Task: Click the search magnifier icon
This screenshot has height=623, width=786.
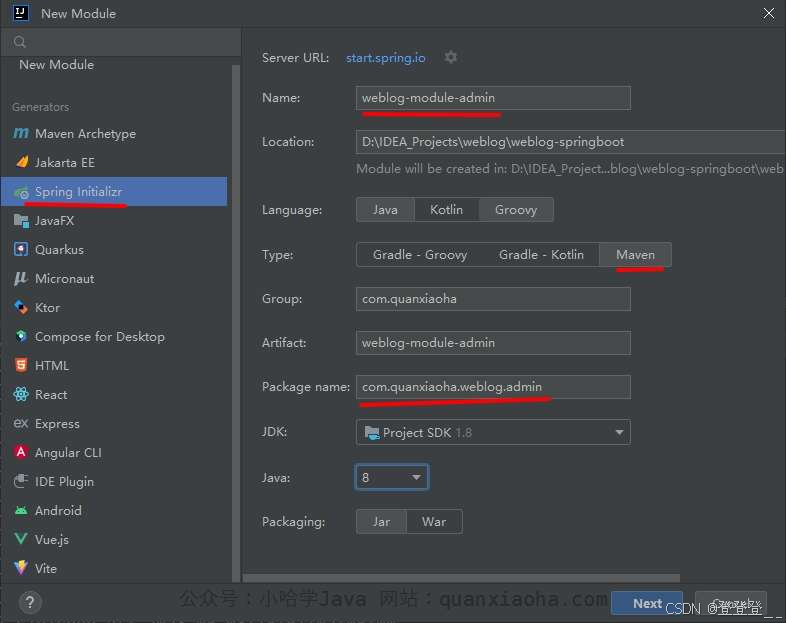Action: (20, 42)
